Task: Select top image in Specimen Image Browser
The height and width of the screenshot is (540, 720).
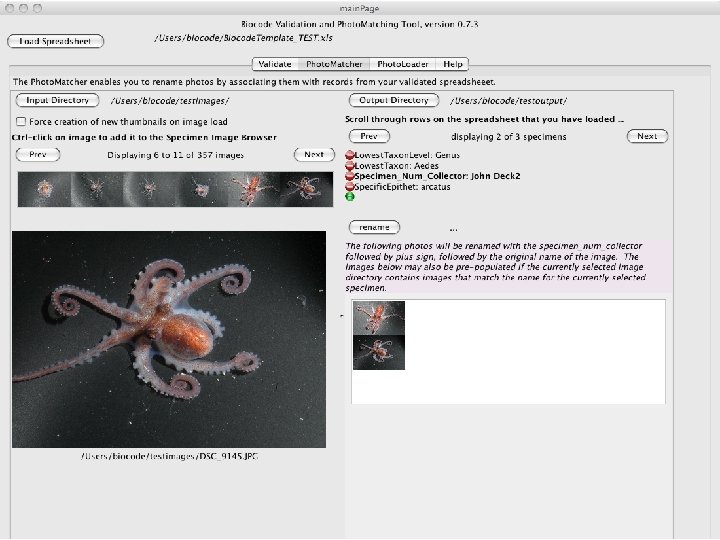Action: click(x=379, y=318)
